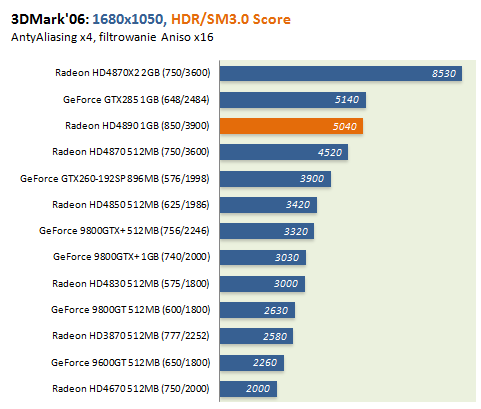
Task: Click the bar value 8530
Action: (x=444, y=73)
